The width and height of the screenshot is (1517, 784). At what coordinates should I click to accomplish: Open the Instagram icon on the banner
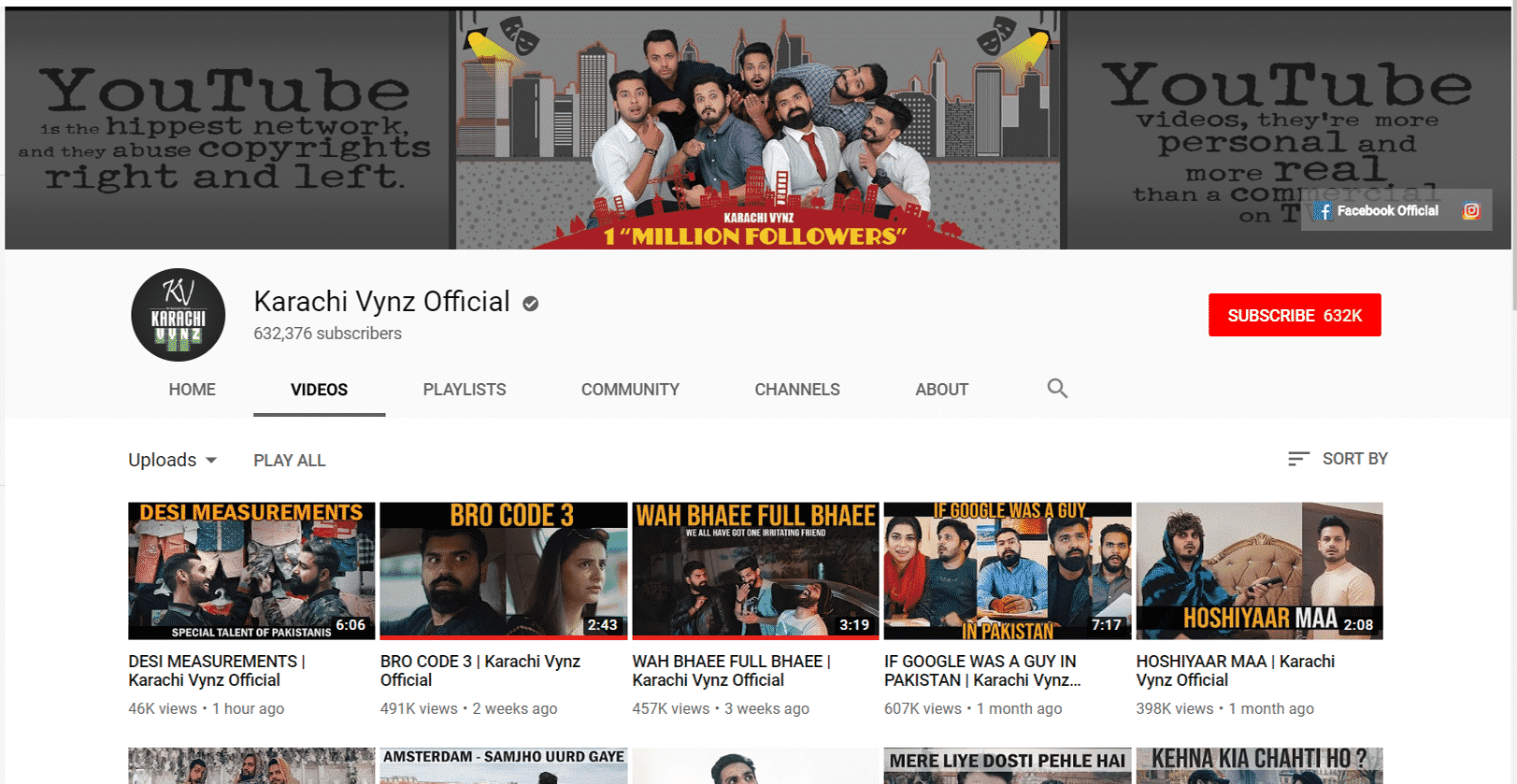click(1471, 211)
